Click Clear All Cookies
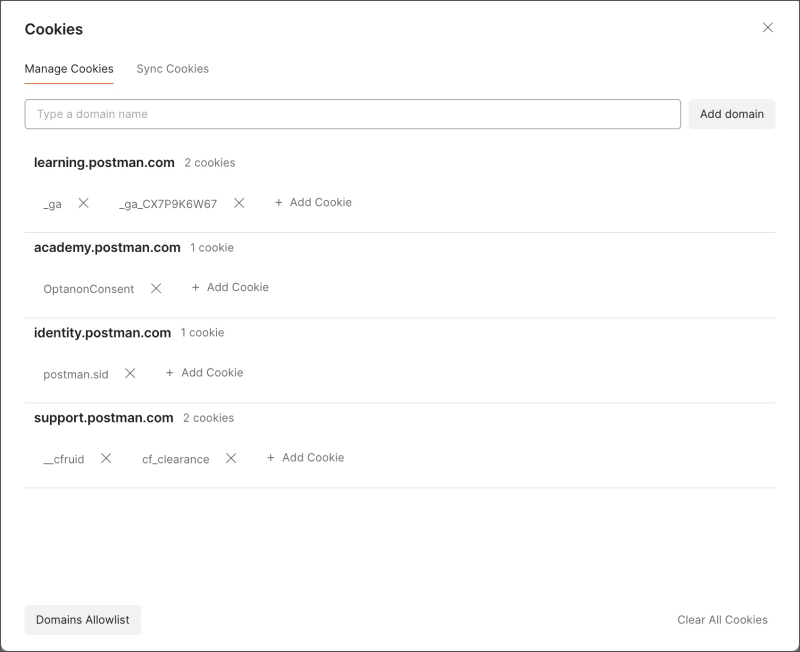The height and width of the screenshot is (652, 800). coord(722,620)
